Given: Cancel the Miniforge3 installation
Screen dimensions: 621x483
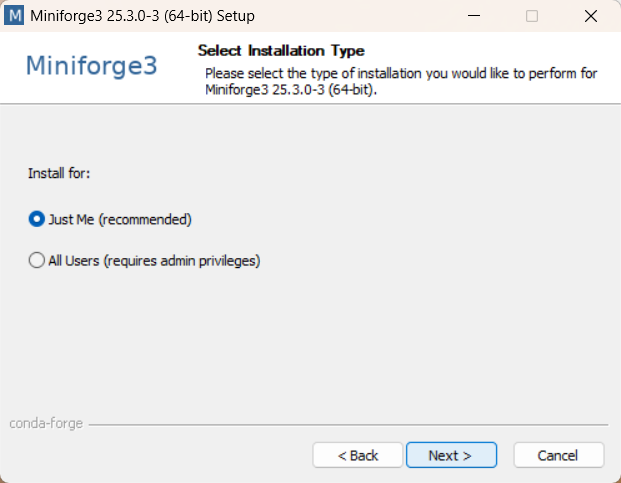Looking at the screenshot, I should (559, 455).
